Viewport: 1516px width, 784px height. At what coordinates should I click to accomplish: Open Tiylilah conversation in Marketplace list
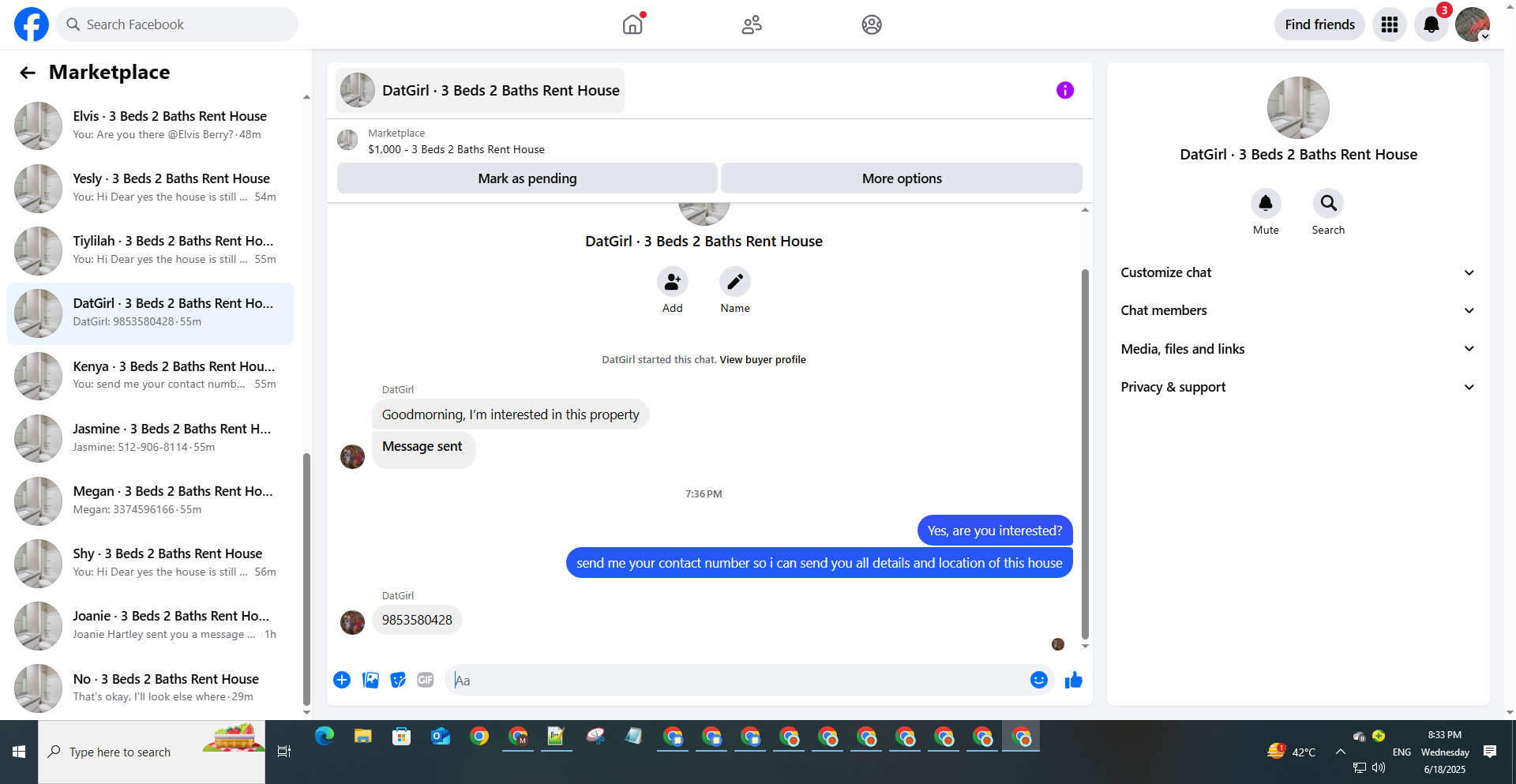click(150, 250)
